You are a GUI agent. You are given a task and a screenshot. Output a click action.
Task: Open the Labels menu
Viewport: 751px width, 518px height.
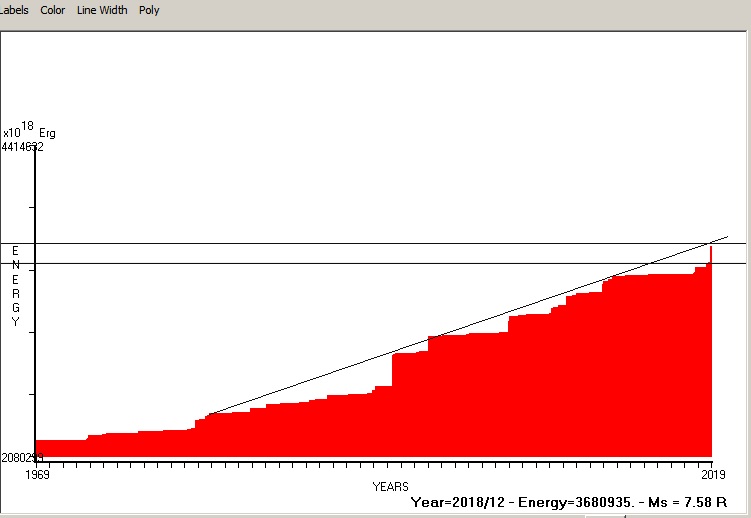pos(14,10)
